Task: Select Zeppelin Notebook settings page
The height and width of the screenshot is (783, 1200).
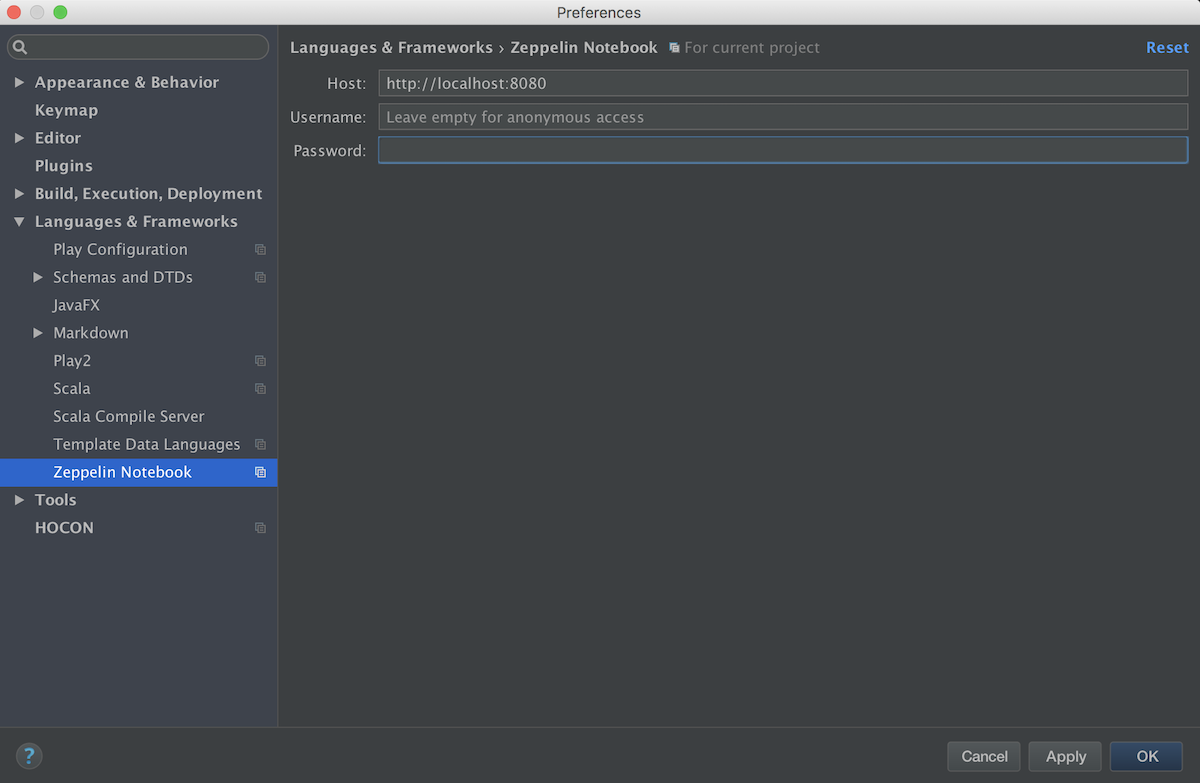Action: coord(138,472)
